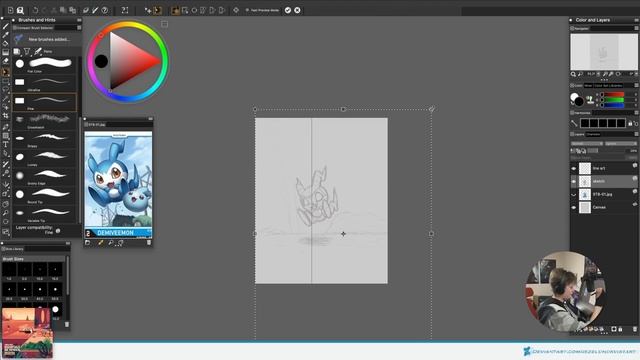Select the sketch layer thumbnail

(585, 181)
